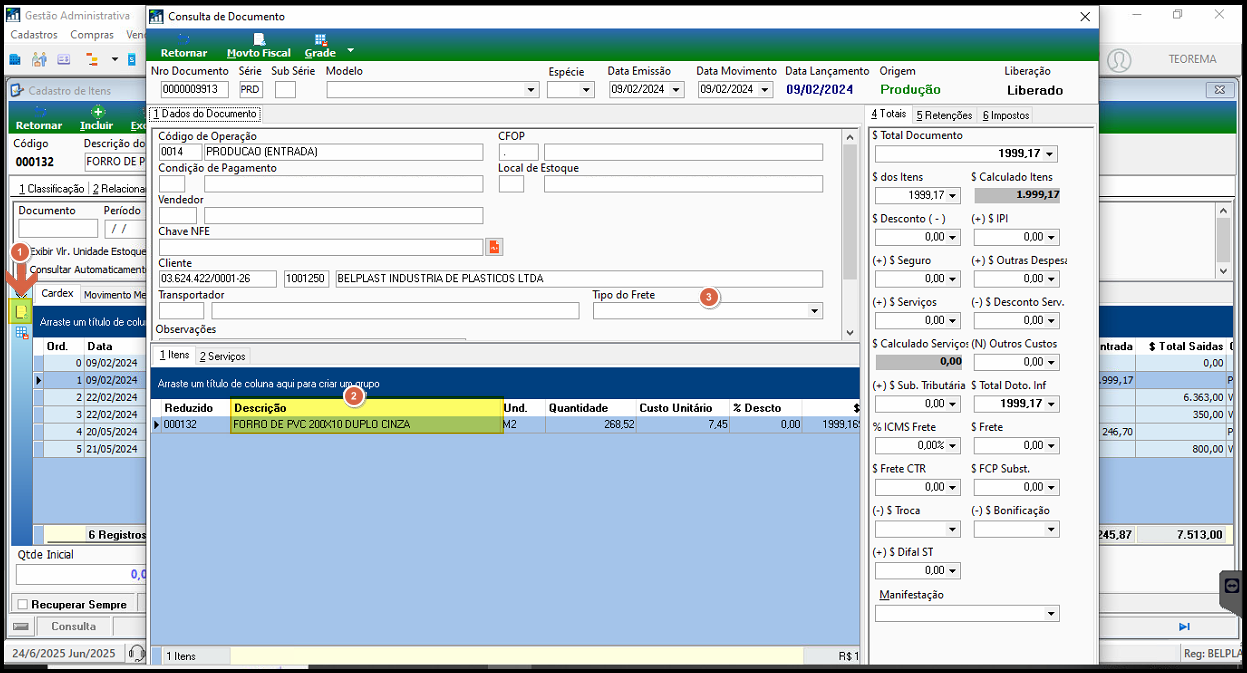Select the 1 Itens tab
The width and height of the screenshot is (1247, 673).
pyautogui.click(x=174, y=355)
